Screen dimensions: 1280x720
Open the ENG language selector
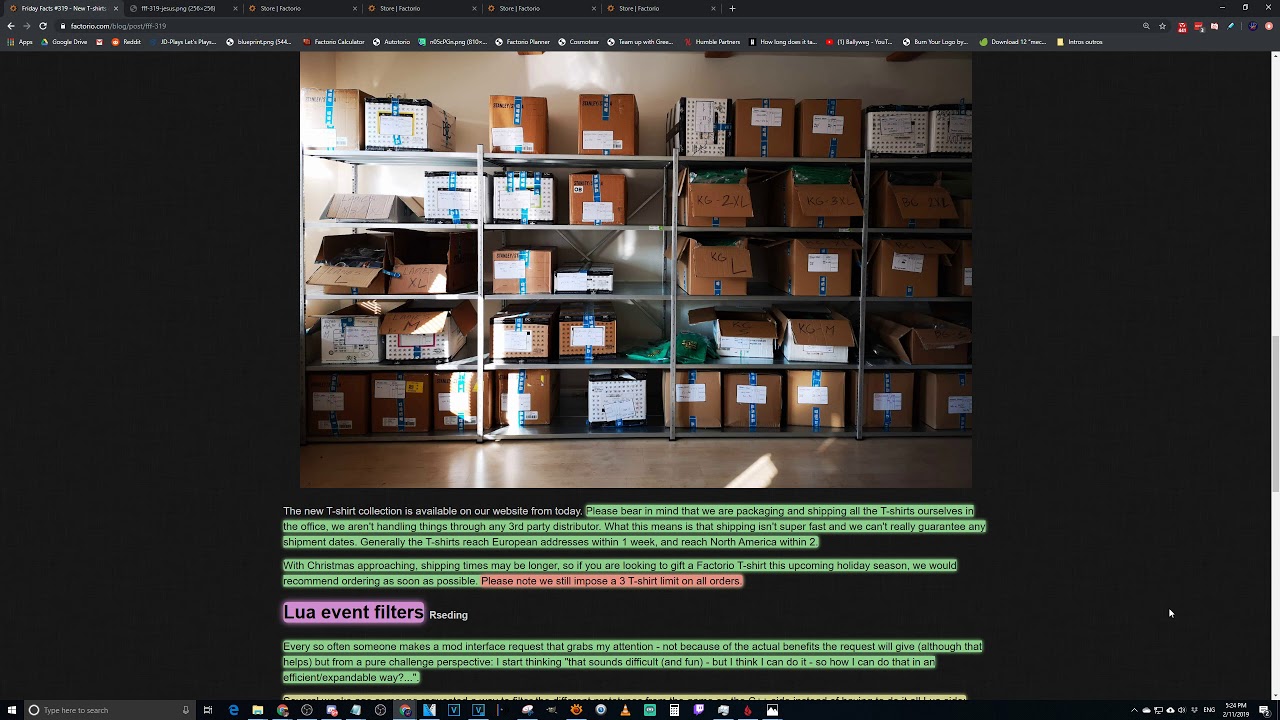point(1209,710)
